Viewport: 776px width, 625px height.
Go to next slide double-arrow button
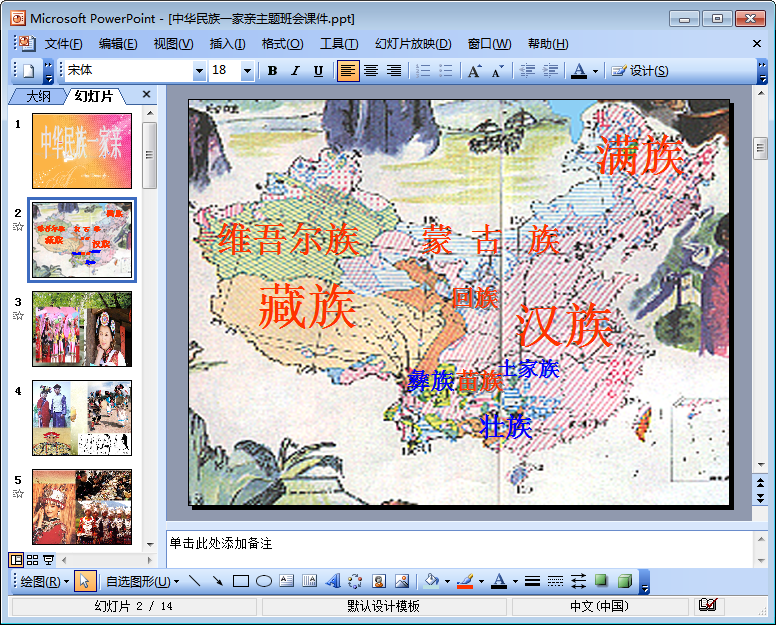(761, 499)
